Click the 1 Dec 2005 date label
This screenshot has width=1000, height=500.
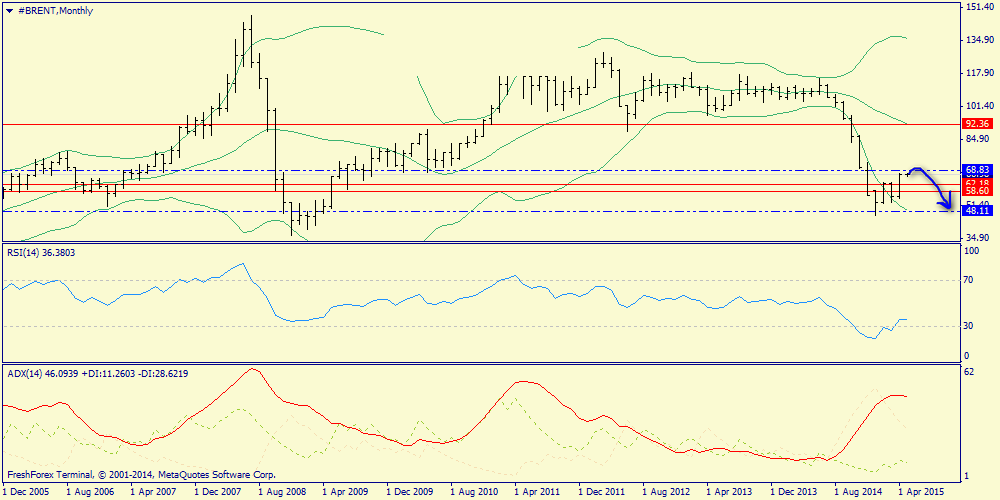[30, 492]
